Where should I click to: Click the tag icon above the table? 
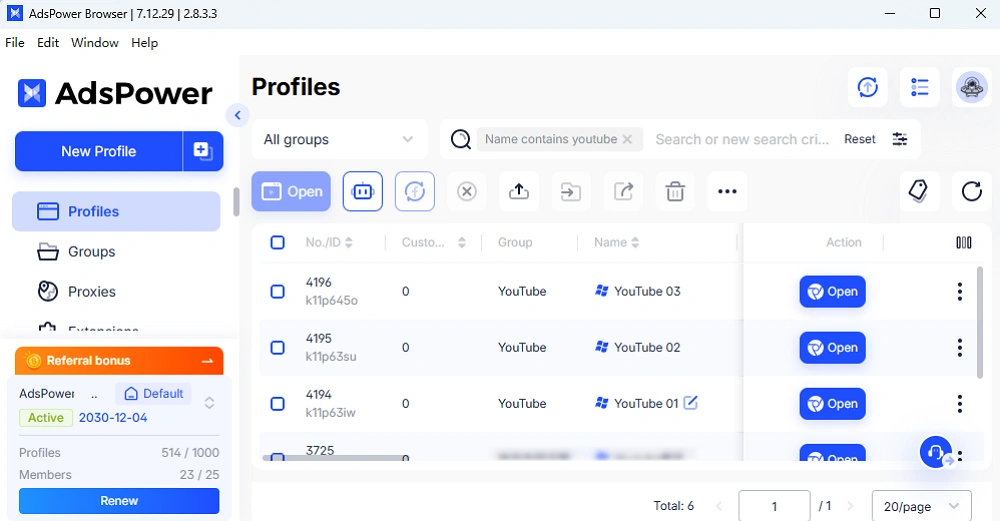[918, 191]
